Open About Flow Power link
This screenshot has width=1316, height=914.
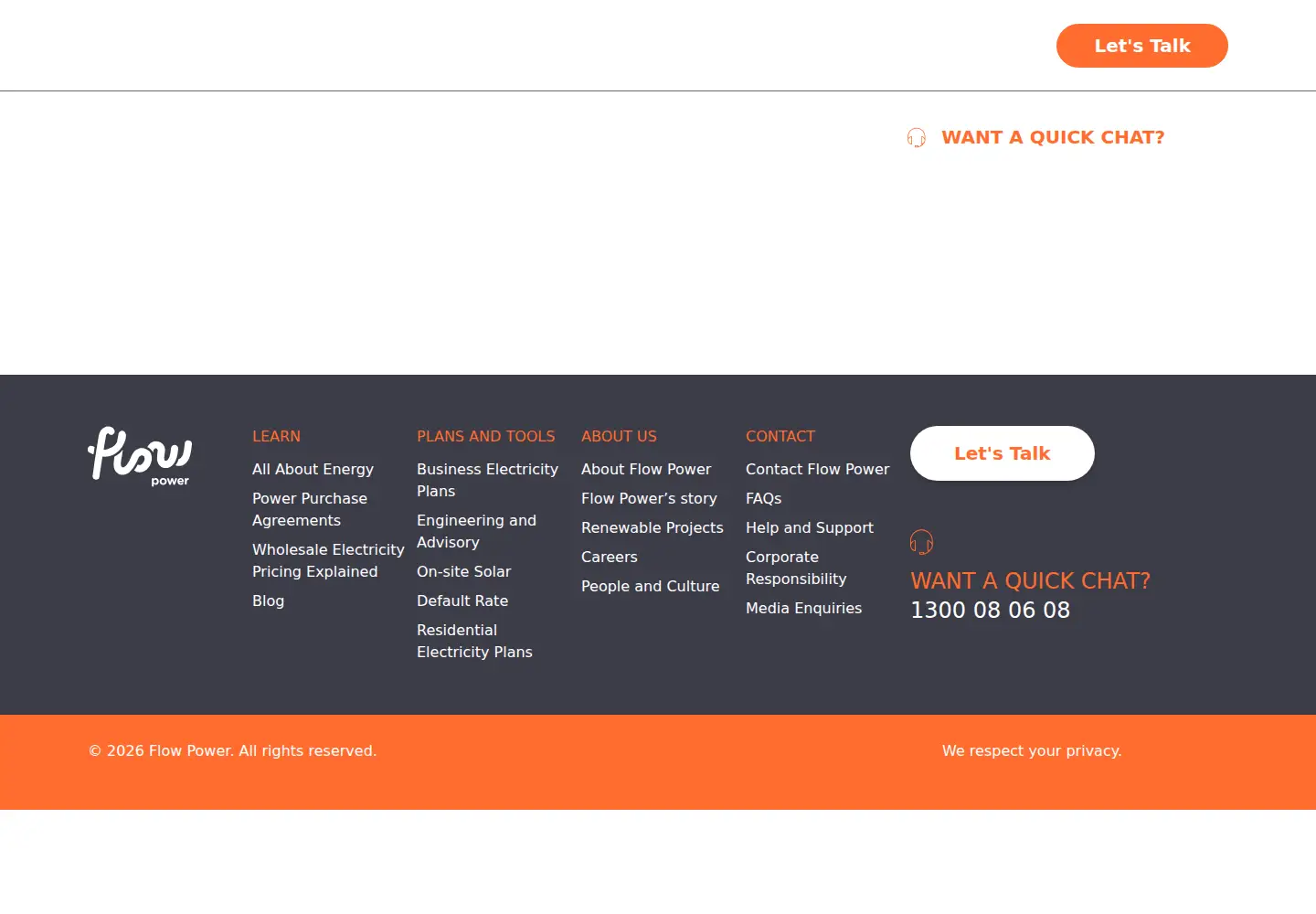pyautogui.click(x=646, y=469)
